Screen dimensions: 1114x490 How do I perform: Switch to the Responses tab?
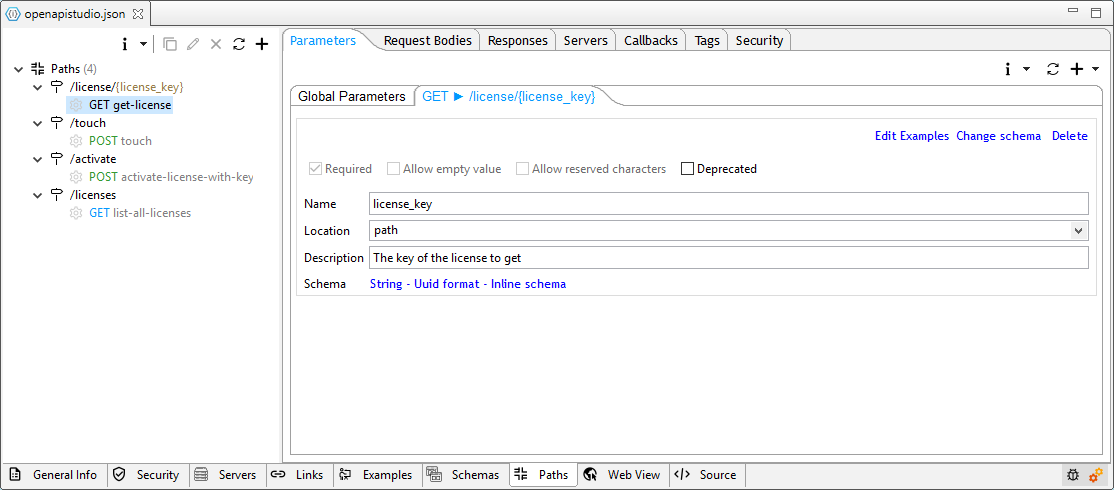[518, 41]
